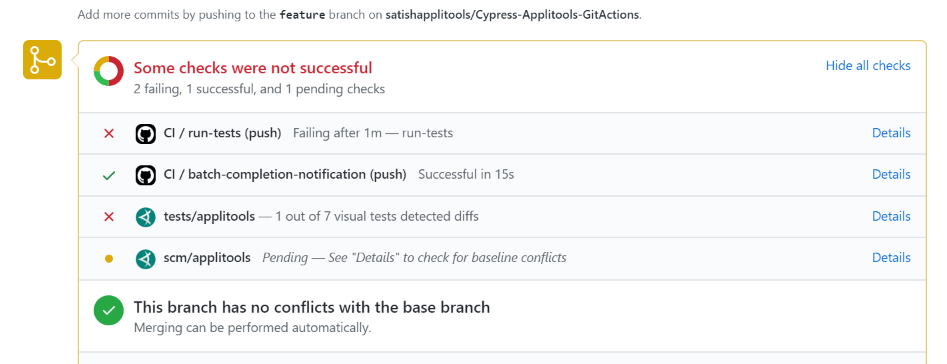Click GitHub logo next to CI / run-tests

pos(146,133)
